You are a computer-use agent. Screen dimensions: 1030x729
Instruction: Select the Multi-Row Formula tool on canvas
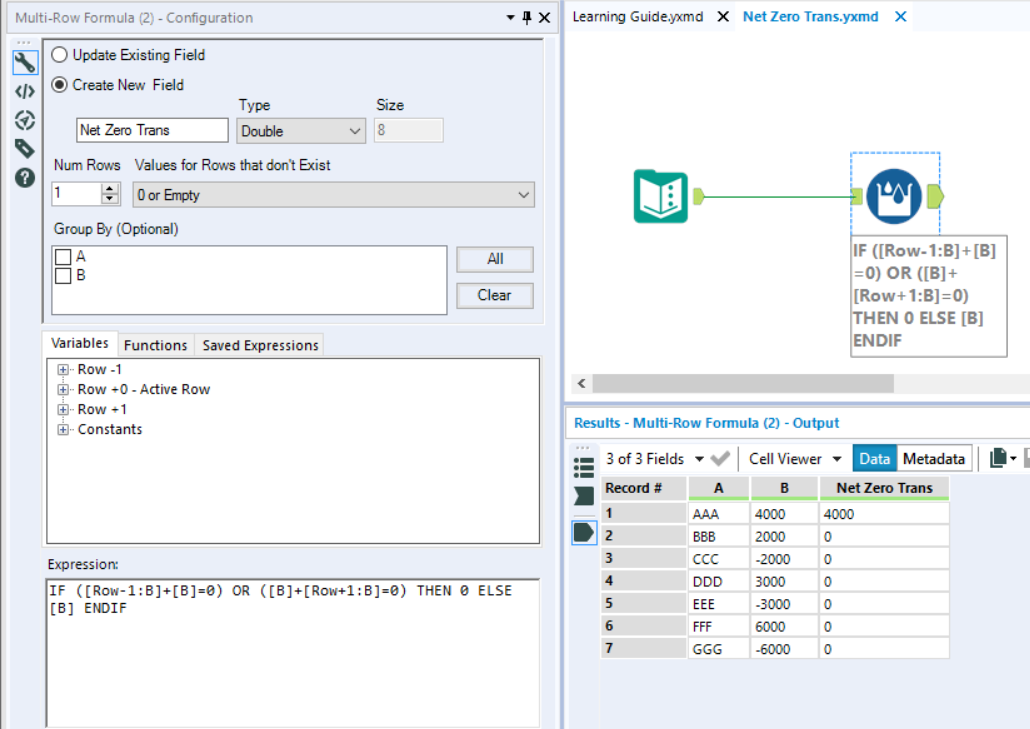[x=895, y=195]
